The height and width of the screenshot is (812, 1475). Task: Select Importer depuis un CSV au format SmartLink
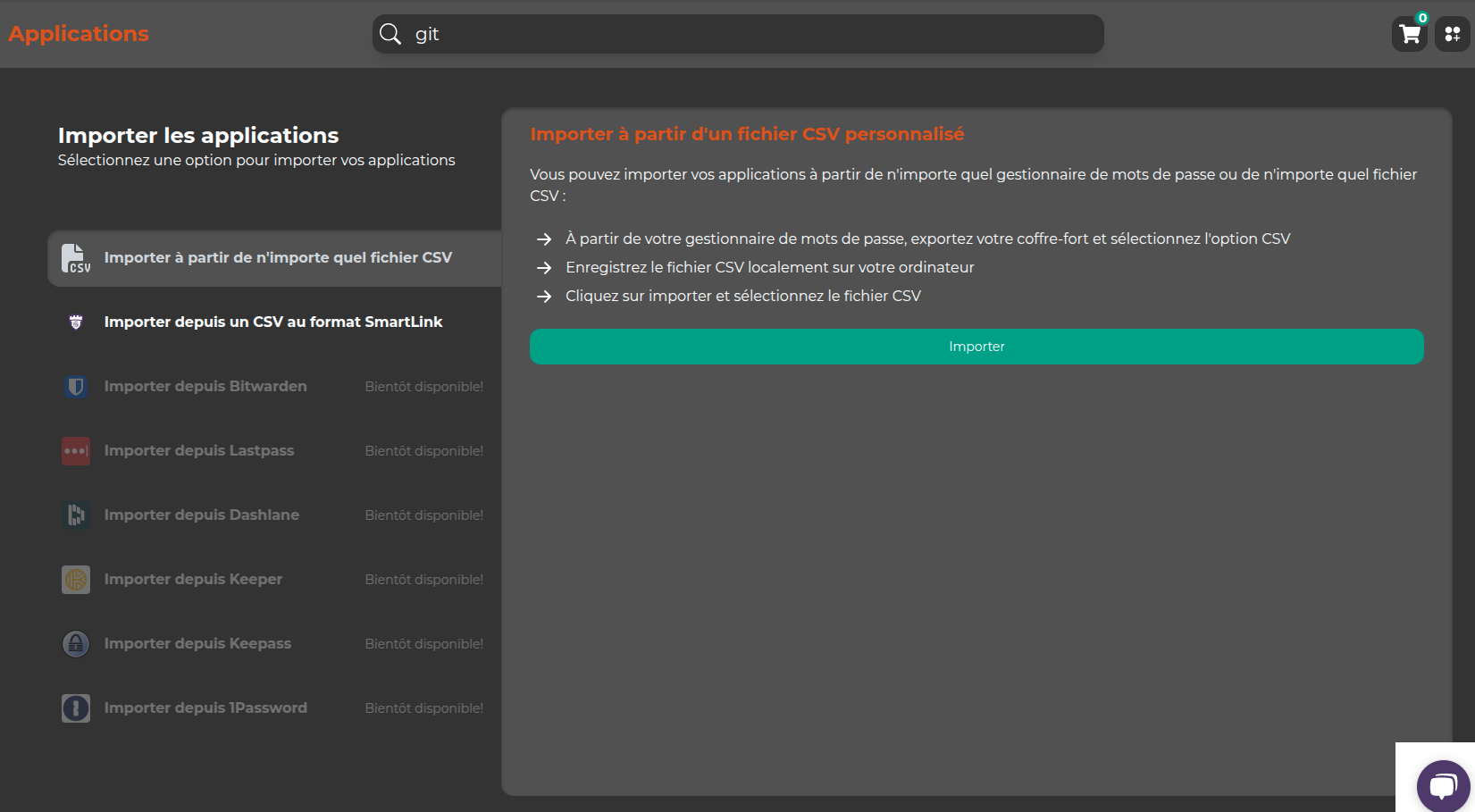pyautogui.click(x=272, y=322)
